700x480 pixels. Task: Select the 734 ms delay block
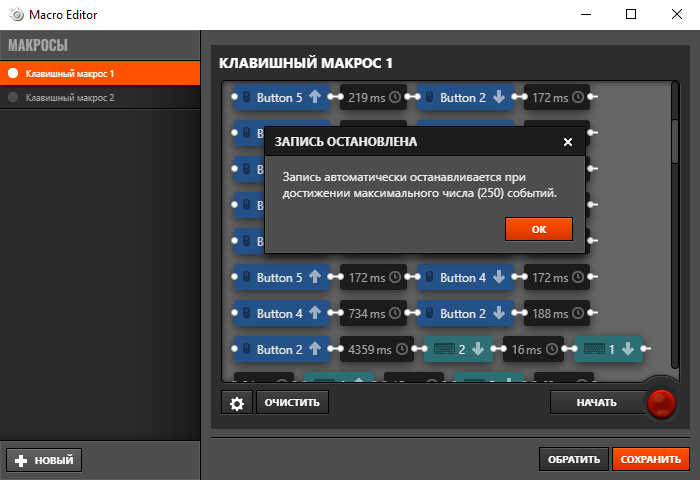pos(374,313)
